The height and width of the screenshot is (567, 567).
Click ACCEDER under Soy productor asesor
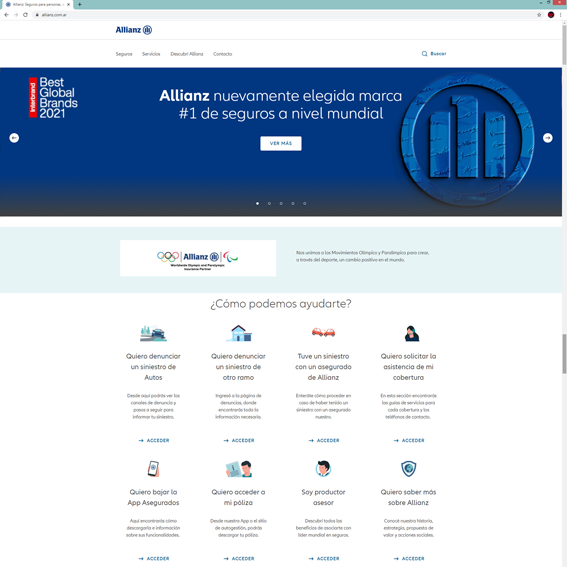[x=324, y=558]
